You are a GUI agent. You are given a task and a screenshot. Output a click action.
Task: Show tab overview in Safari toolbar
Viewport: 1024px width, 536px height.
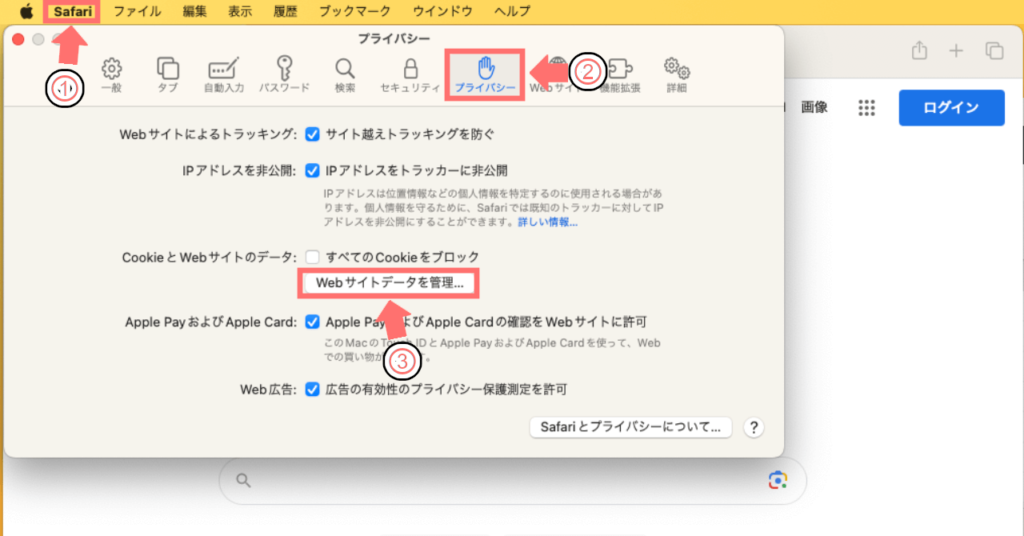(994, 50)
